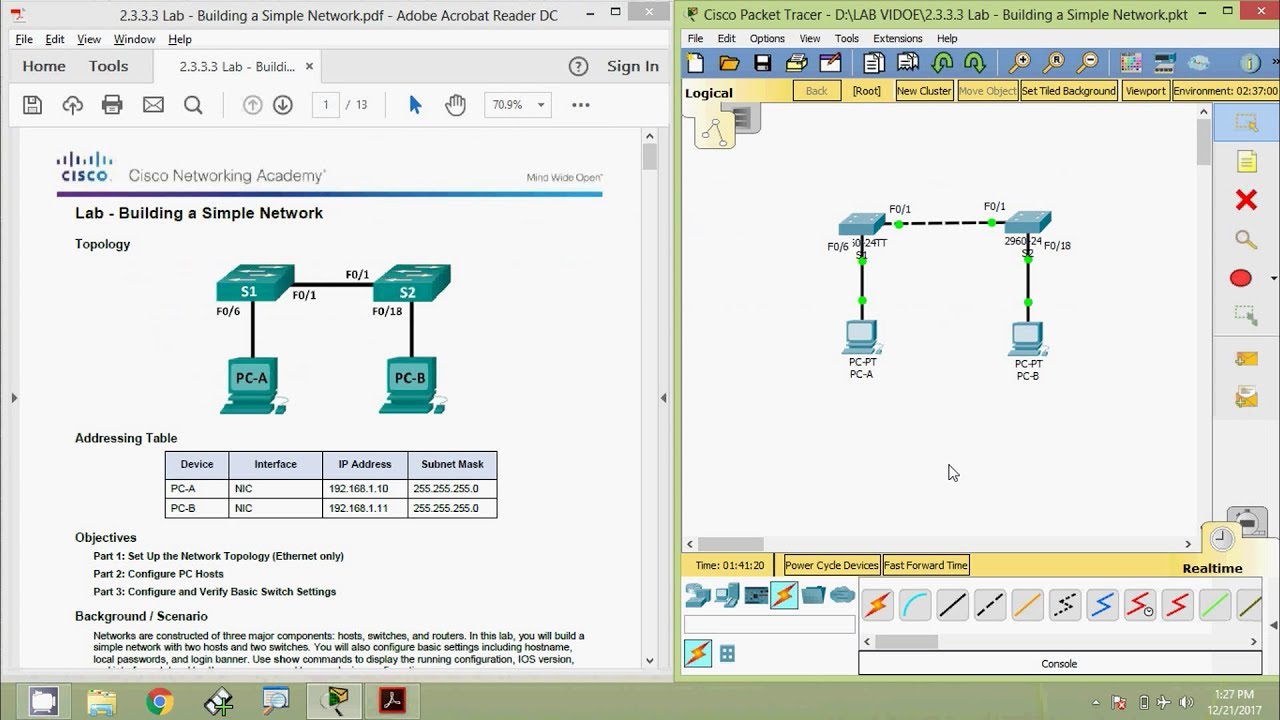
Task: Select the Serial DCE cable with clock
Action: click(x=1140, y=605)
